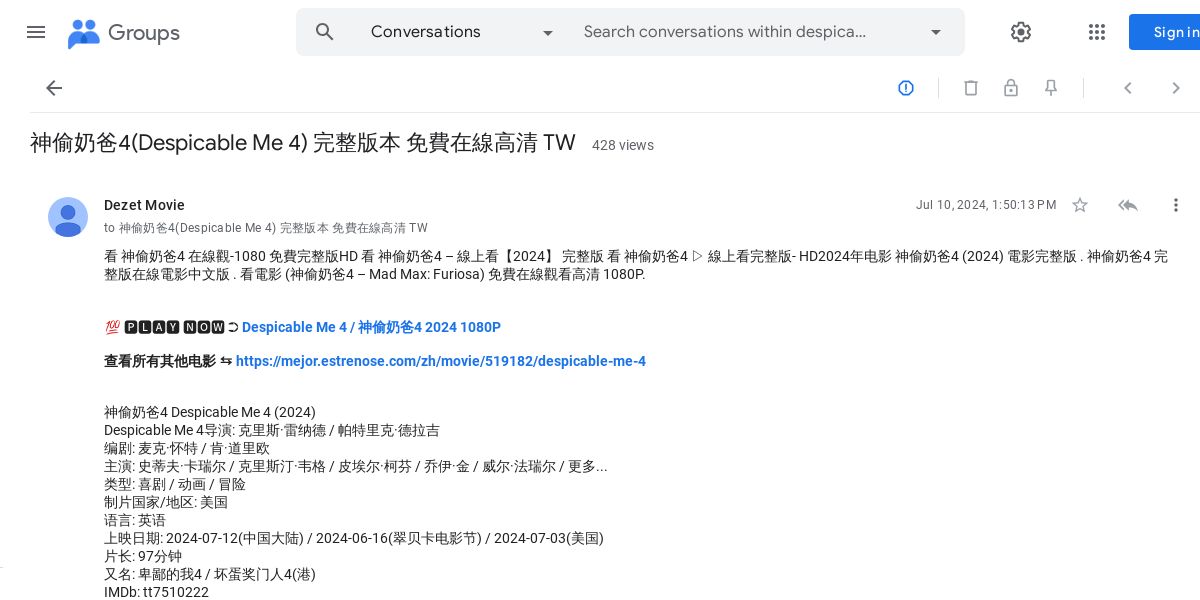Open the settings gear icon
1200x600 pixels.
1020,32
